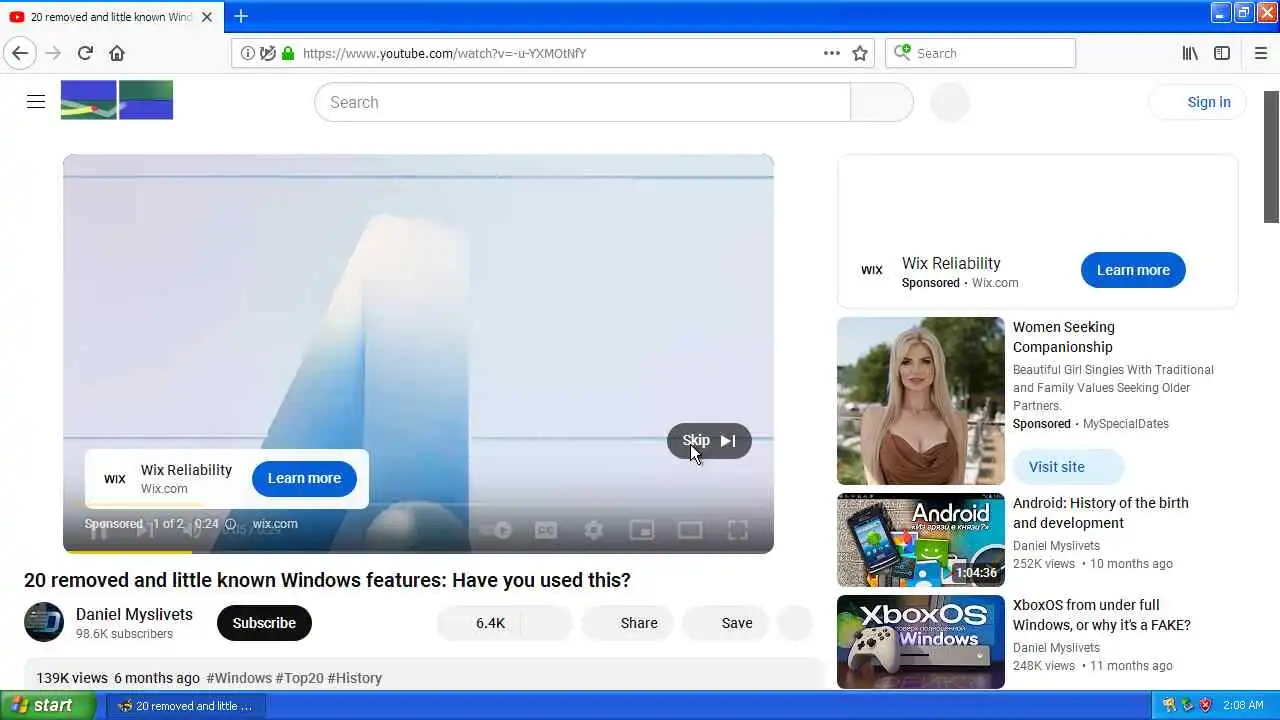Image resolution: width=1280 pixels, height=720 pixels.
Task: Subscribe to Daniel Myslivets
Action: [264, 623]
